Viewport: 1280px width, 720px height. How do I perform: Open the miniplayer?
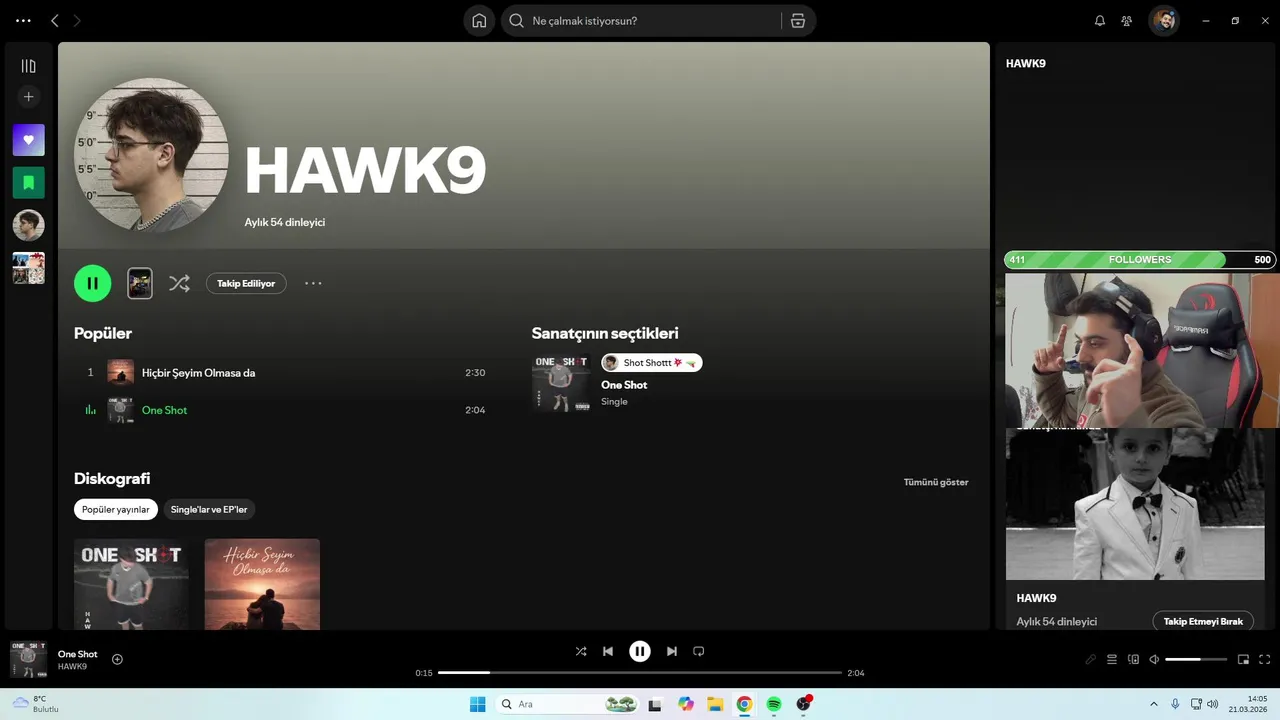[x=1244, y=659]
